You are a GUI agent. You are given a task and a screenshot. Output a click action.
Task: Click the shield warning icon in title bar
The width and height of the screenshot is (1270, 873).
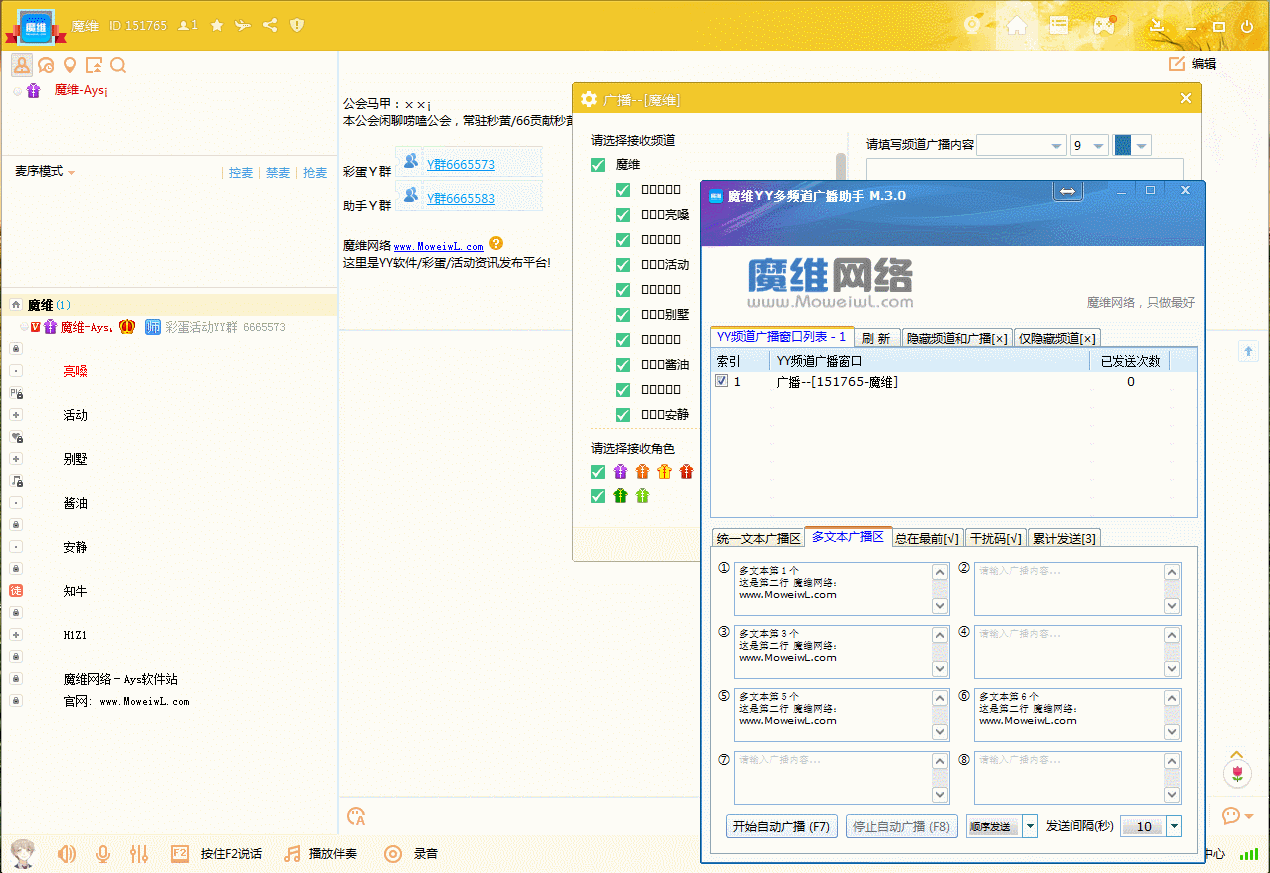(x=297, y=26)
